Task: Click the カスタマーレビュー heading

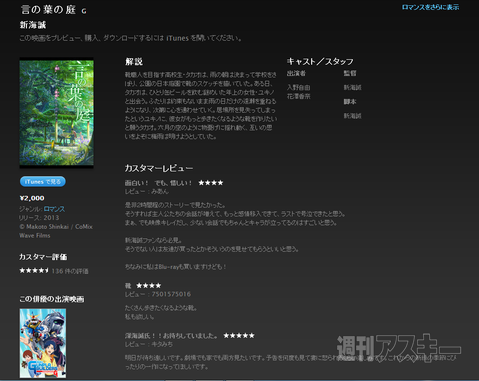Action: (x=159, y=168)
